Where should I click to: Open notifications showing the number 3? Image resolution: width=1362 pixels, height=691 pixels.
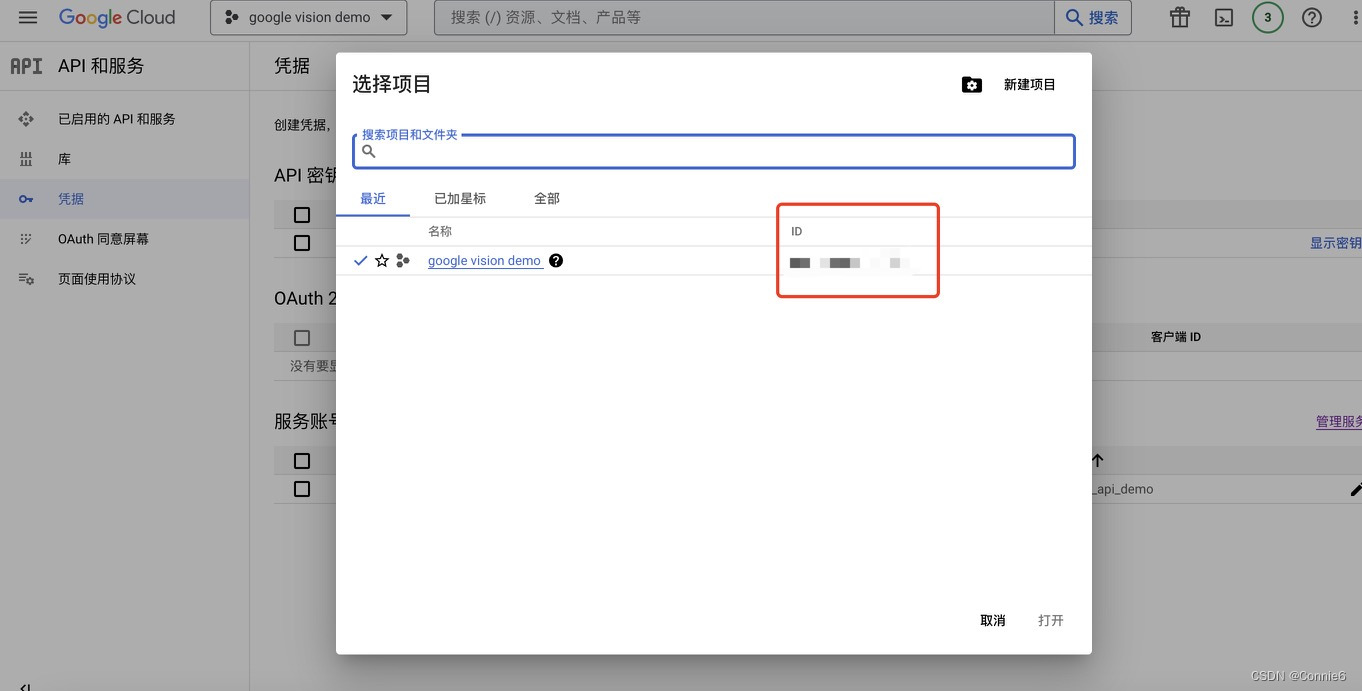(1267, 16)
